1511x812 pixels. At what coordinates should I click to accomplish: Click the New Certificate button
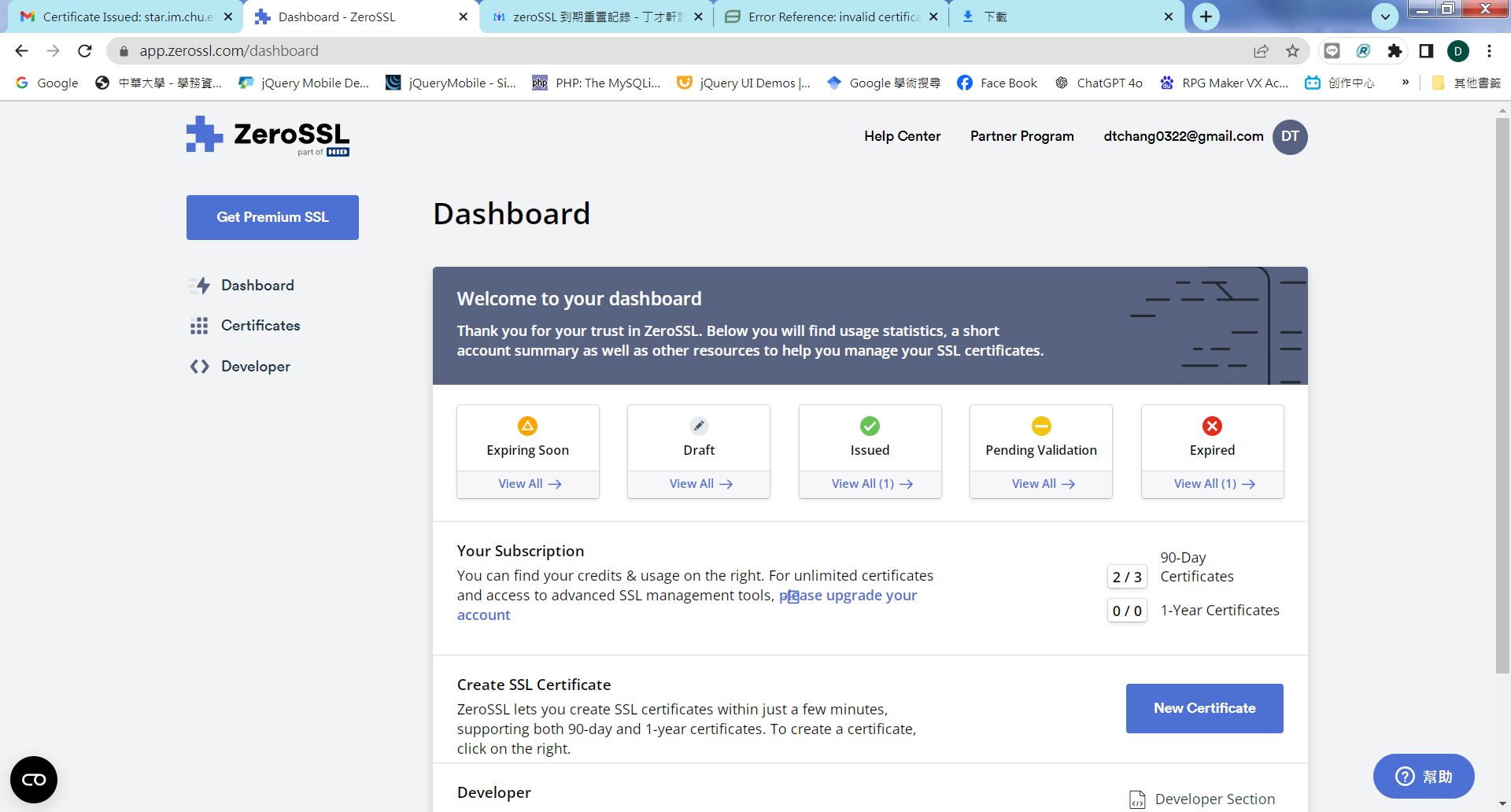click(x=1204, y=708)
